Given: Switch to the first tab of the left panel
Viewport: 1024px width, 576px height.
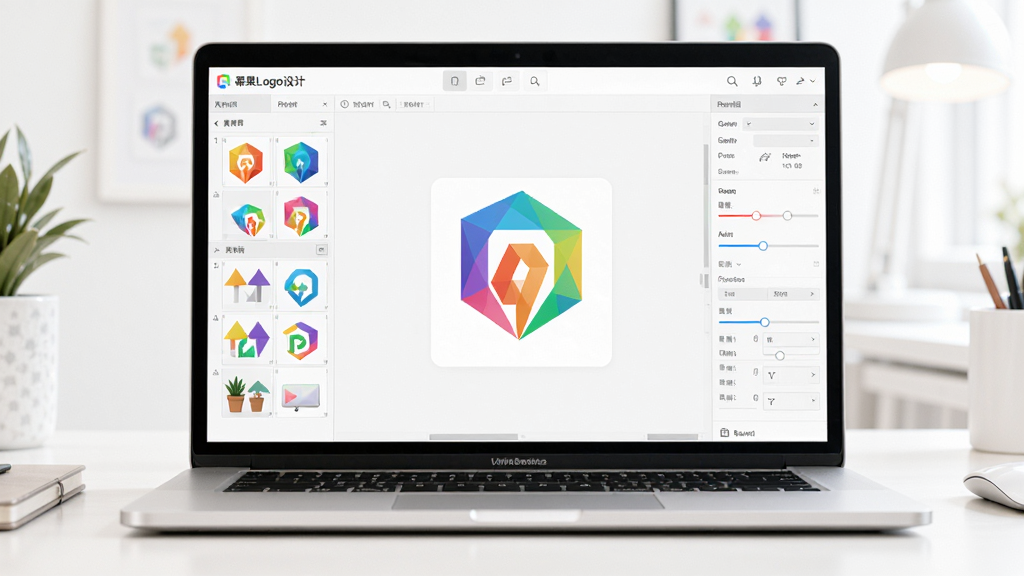Looking at the screenshot, I should pyautogui.click(x=238, y=104).
